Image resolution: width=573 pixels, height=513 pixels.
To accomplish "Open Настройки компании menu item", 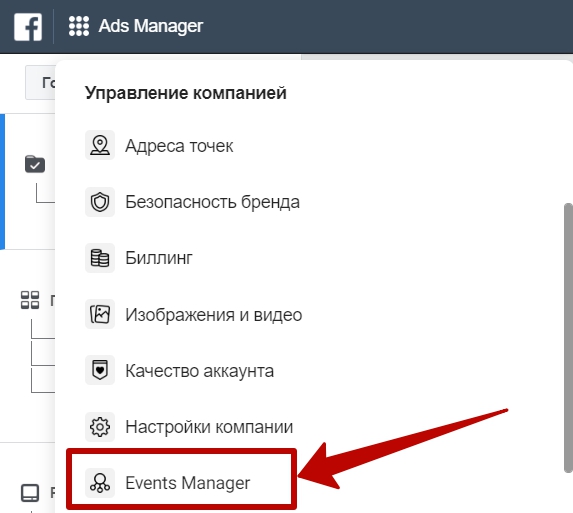I will [x=209, y=426].
